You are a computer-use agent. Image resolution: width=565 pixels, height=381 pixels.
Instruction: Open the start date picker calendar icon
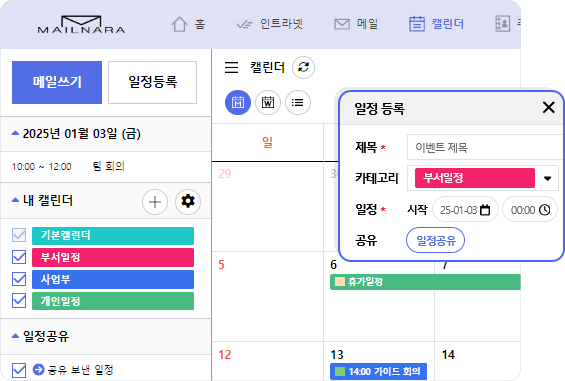coord(485,210)
